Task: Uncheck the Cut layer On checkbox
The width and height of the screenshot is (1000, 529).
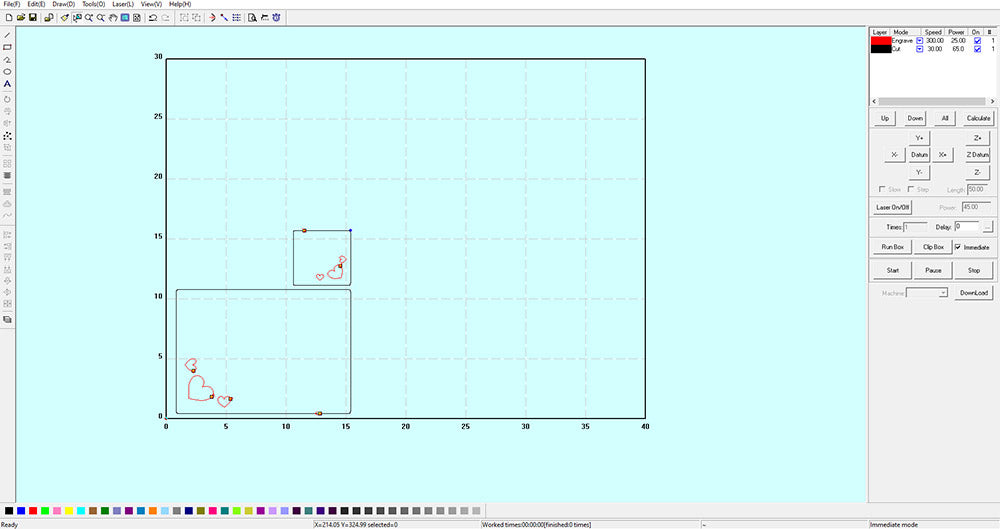Action: tap(977, 48)
